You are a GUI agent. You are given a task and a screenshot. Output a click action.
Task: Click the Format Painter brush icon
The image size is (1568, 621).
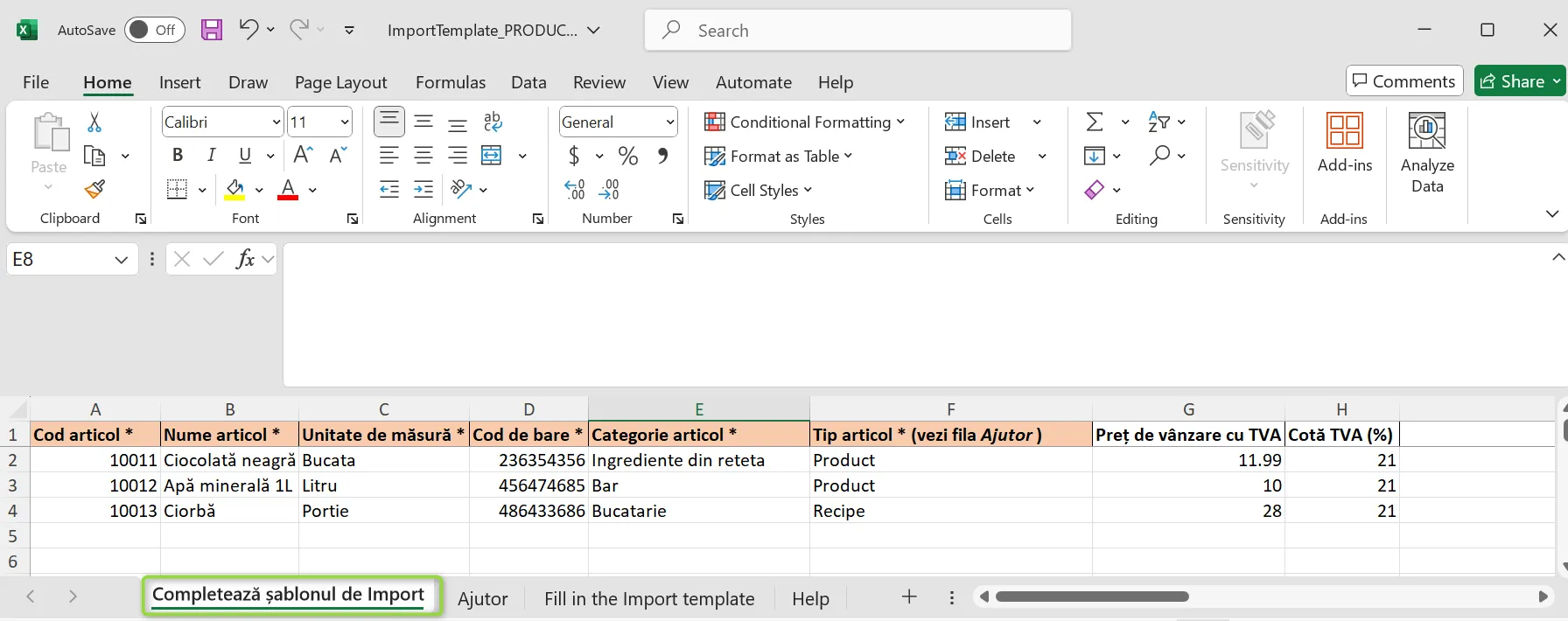click(x=94, y=189)
